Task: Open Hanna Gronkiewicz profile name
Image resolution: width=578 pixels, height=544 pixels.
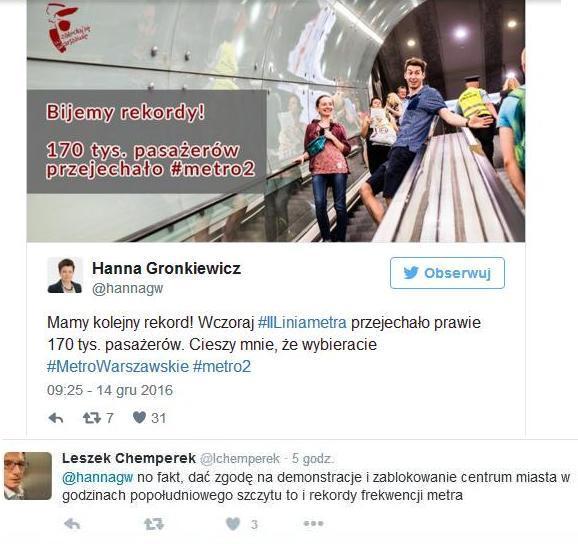Action: tap(167, 268)
